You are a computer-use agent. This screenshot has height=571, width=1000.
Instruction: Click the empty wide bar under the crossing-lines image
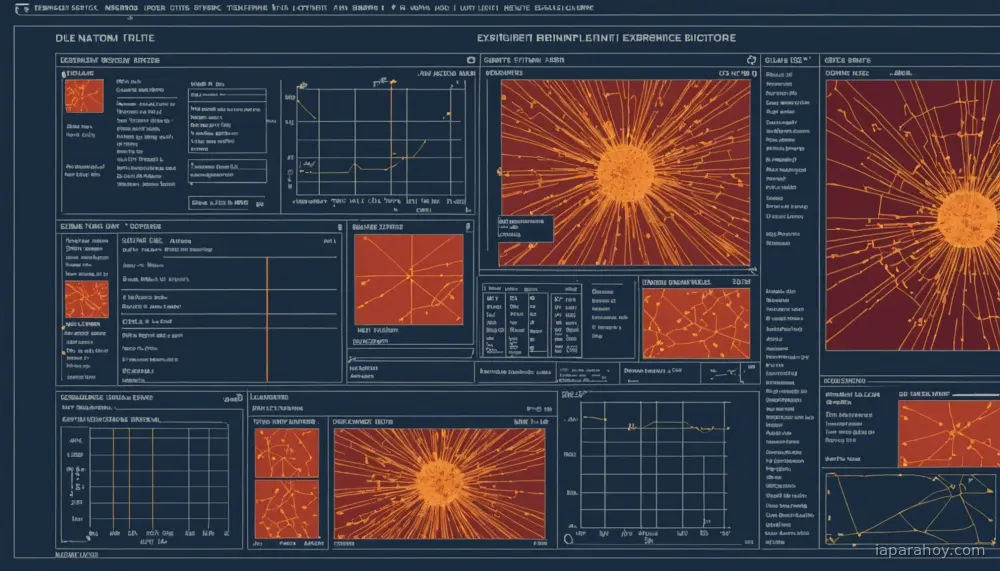tap(411, 353)
